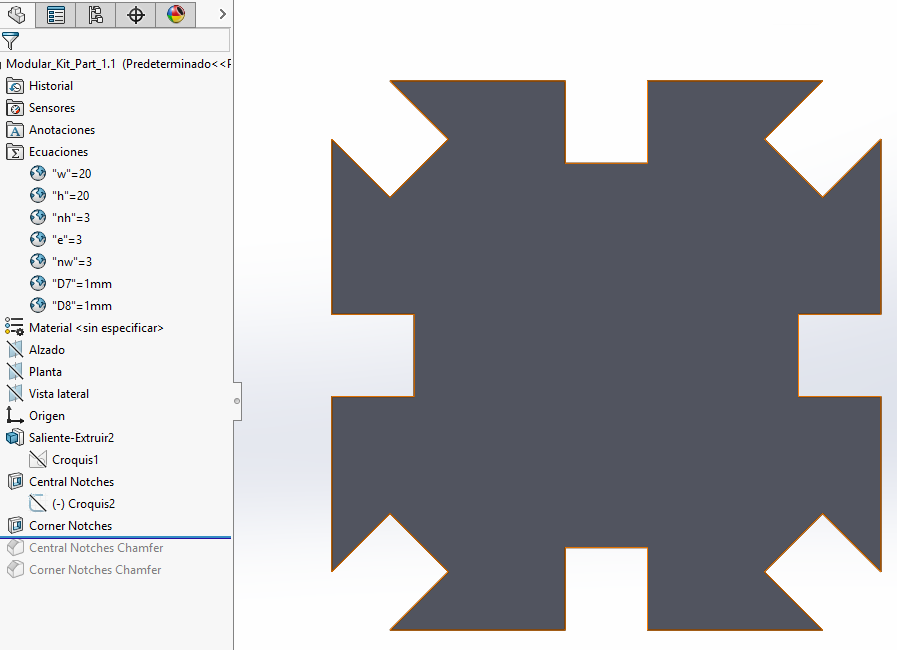This screenshot has width=897, height=650.
Task: Select the Saliente-Extruir2 feature
Action: [72, 438]
